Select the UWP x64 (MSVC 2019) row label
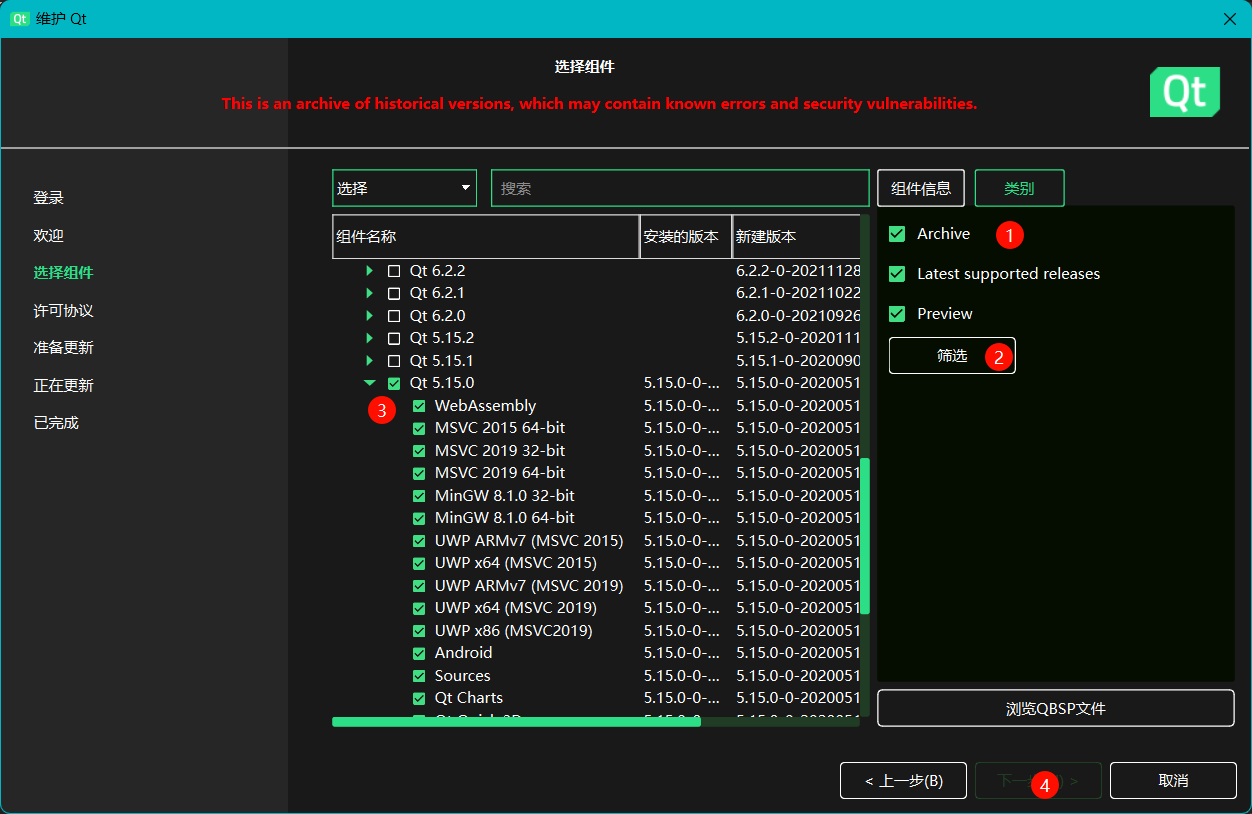1252x814 pixels. (516, 608)
